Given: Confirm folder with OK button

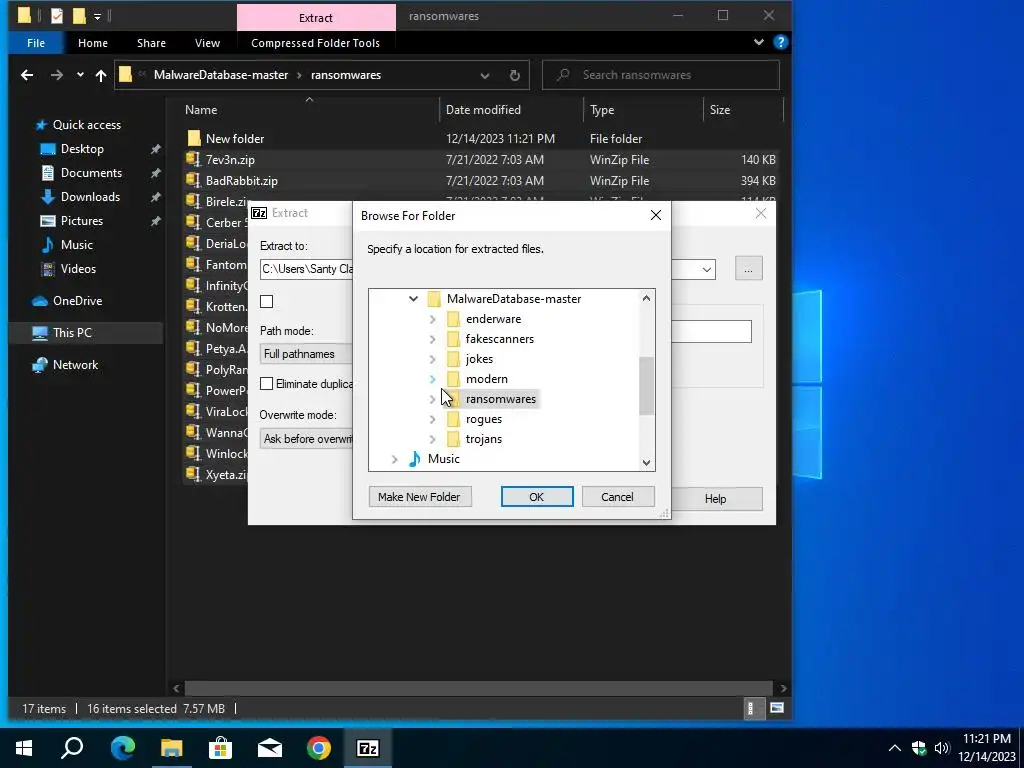Looking at the screenshot, I should (537, 497).
